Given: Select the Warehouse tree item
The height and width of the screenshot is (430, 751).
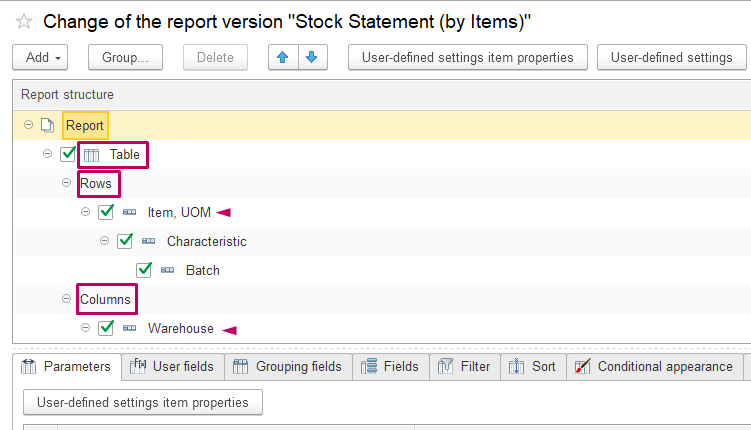Looking at the screenshot, I should pyautogui.click(x=181, y=328).
